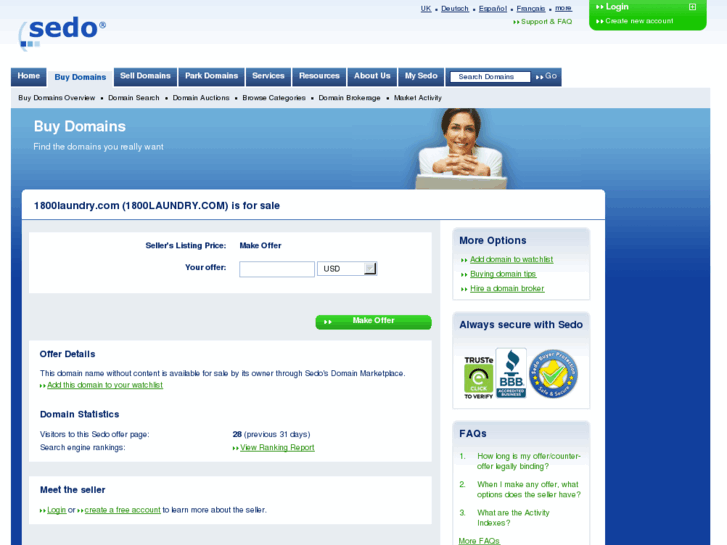727x545 pixels.
Task: Click the Sedo Buyer Protection seal
Action: click(553, 373)
